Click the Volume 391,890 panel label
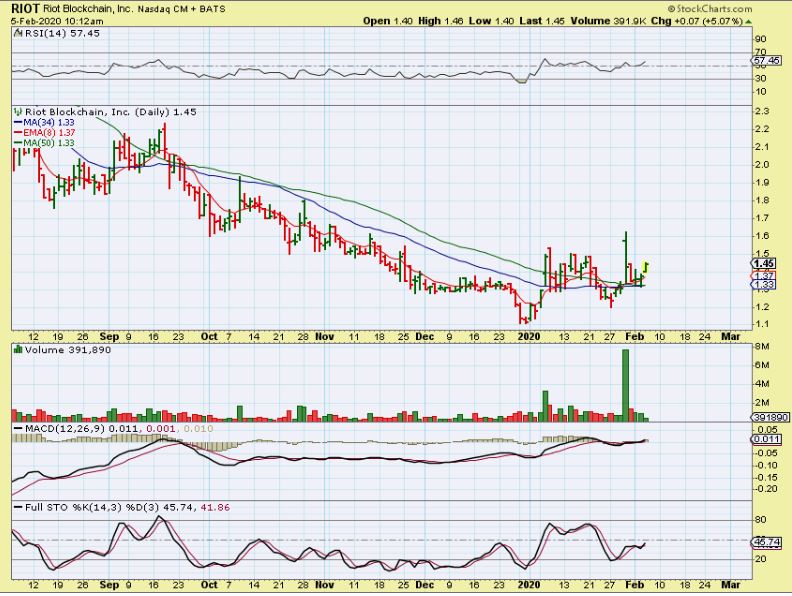 point(67,350)
